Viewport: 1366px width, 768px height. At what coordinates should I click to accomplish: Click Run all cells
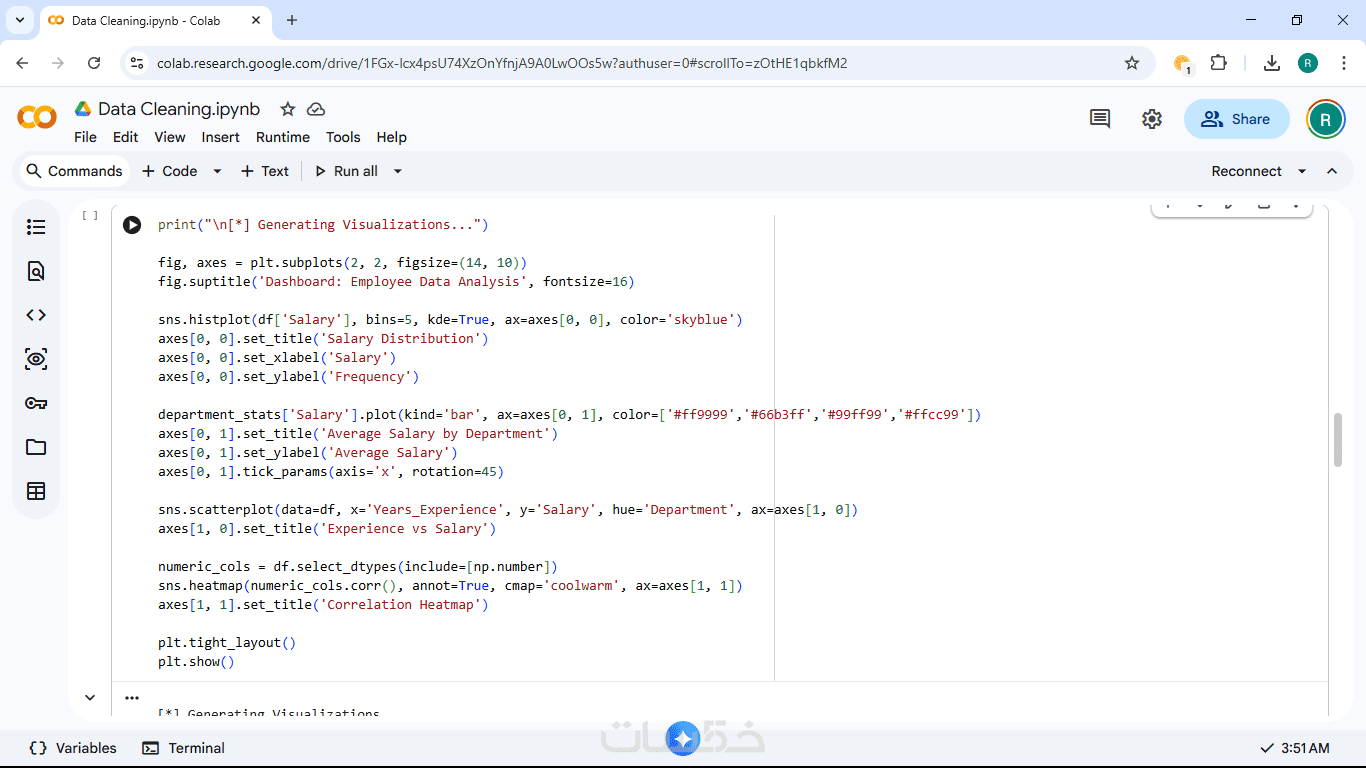pos(346,171)
